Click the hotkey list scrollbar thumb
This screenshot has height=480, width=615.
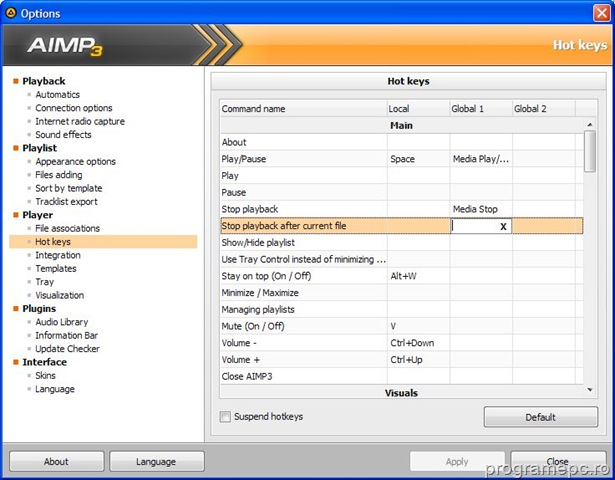click(x=590, y=151)
